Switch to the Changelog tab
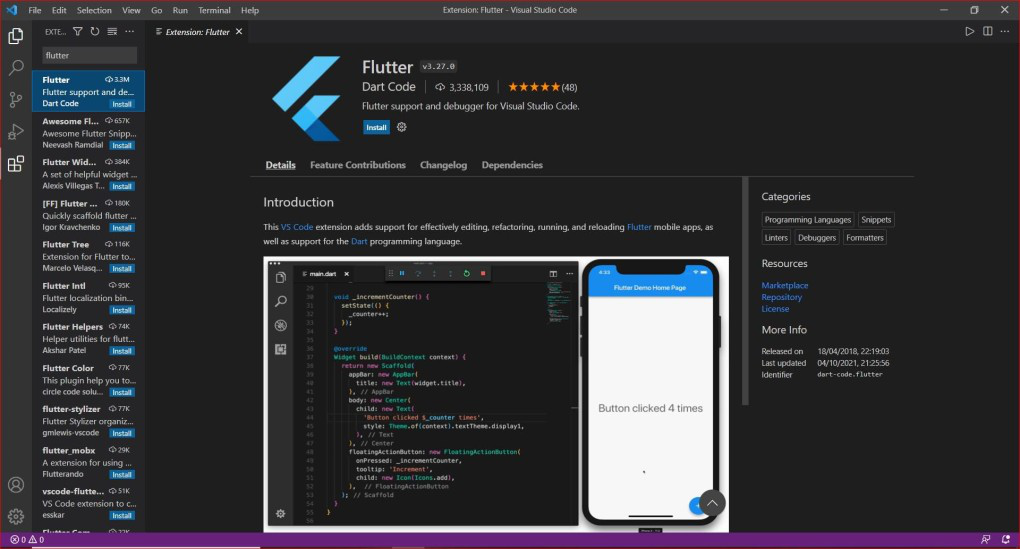This screenshot has height=549, width=1020. [x=444, y=165]
